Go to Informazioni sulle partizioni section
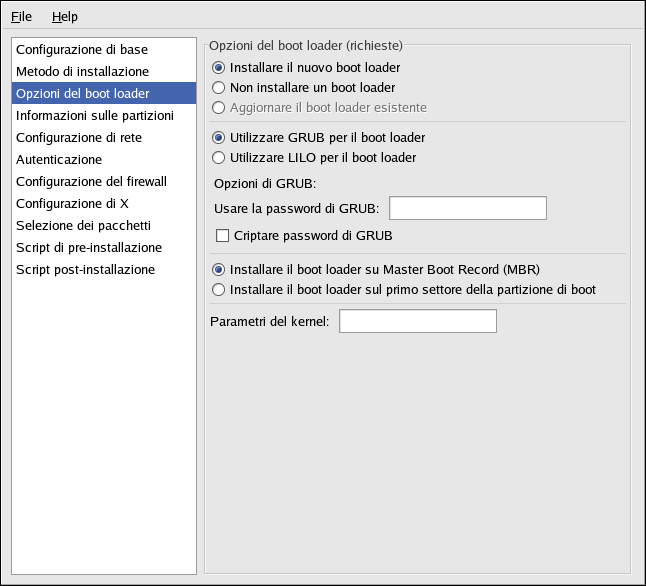This screenshot has width=646, height=586. (x=104, y=115)
